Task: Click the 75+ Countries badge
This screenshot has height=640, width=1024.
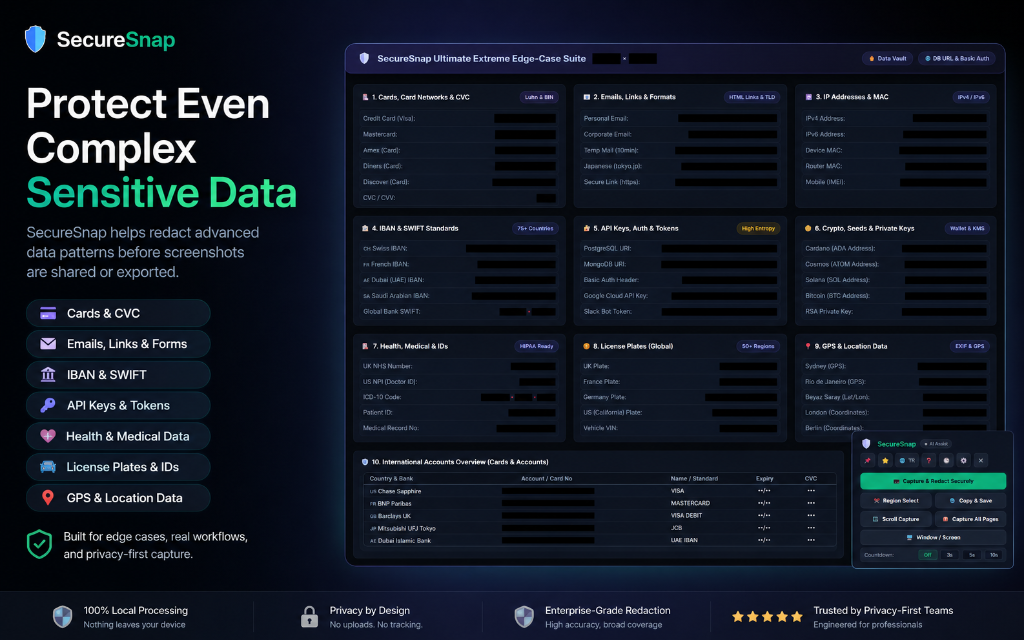Action: click(535, 229)
